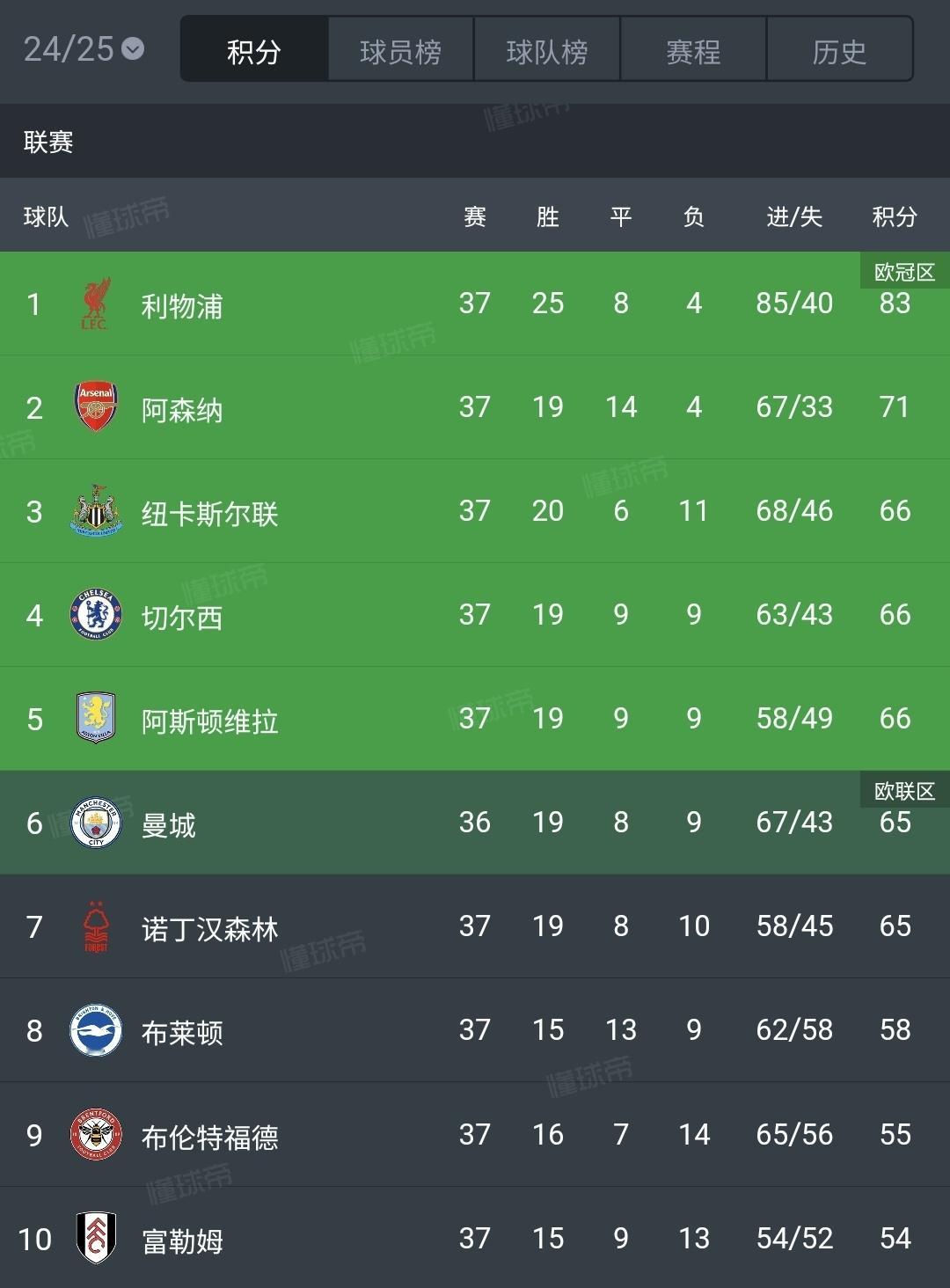Tap the Liverpool club crest
950x1288 pixels.
[x=95, y=304]
